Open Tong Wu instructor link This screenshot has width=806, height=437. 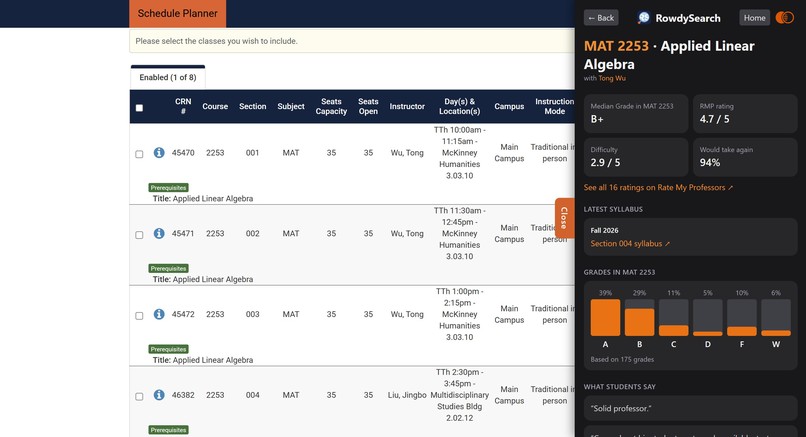tap(612, 78)
